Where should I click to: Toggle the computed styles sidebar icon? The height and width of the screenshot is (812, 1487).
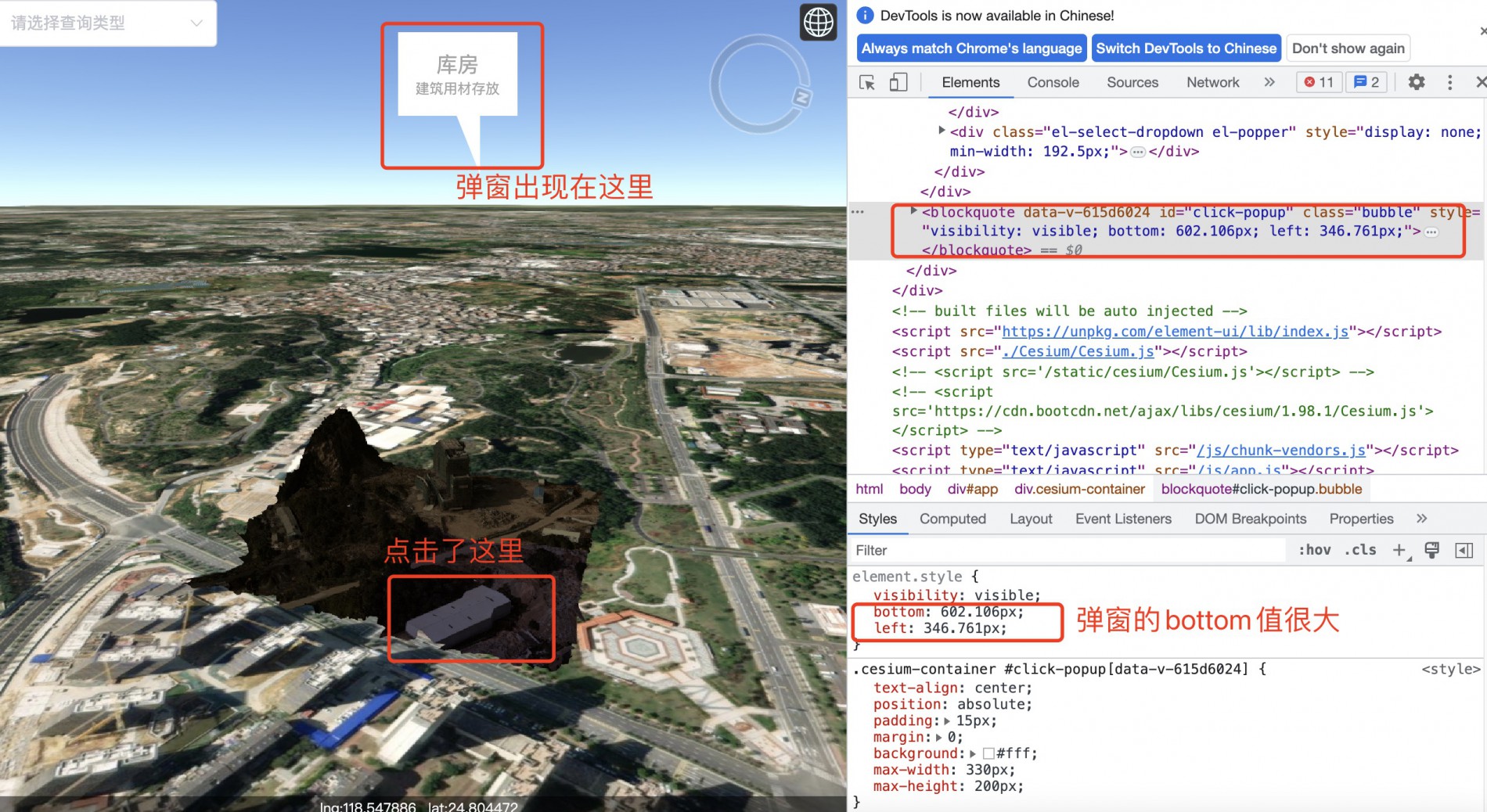pos(1464,551)
